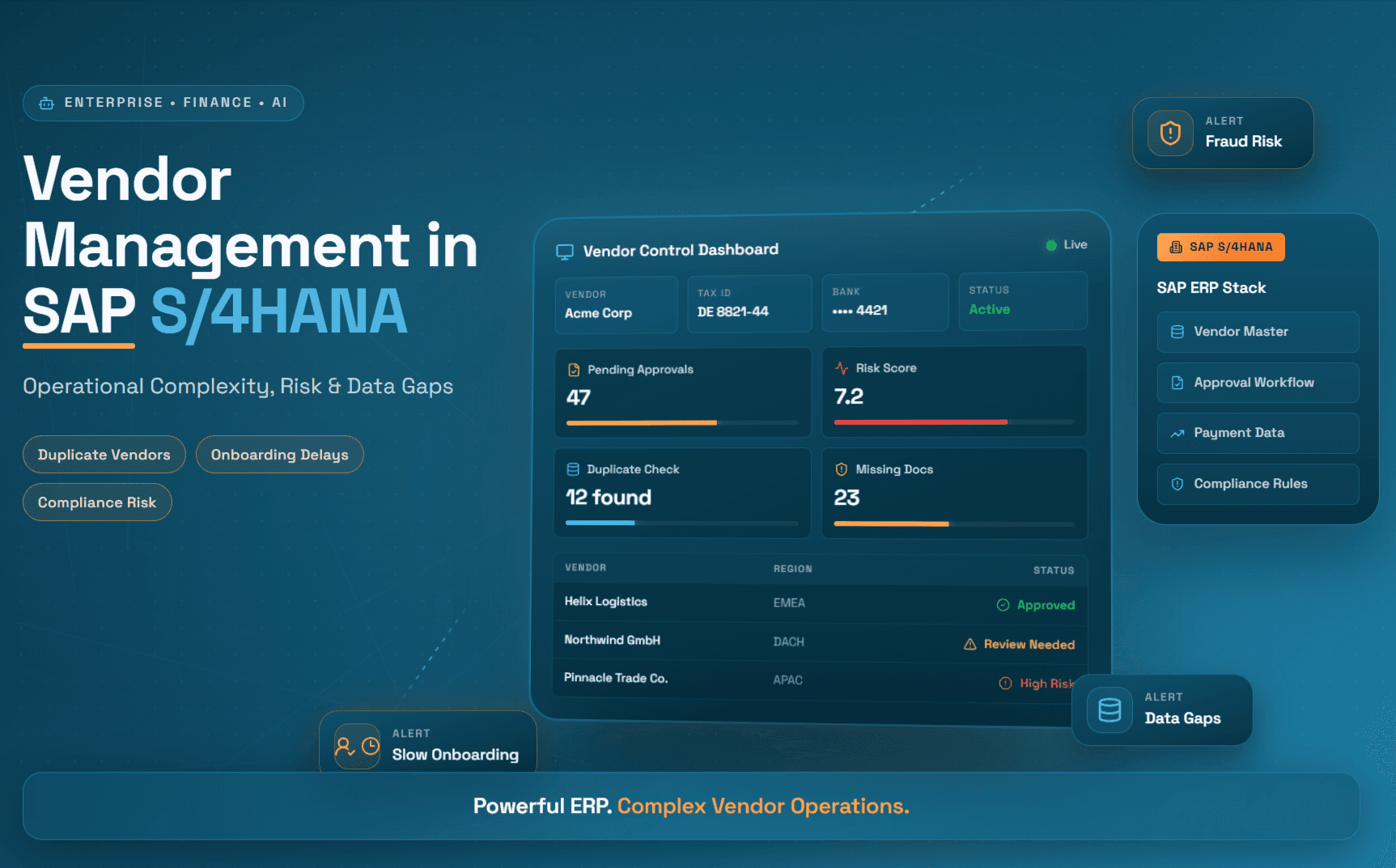The height and width of the screenshot is (868, 1396).
Task: Click the database icon next to Duplicate Check
Action: pos(573,469)
